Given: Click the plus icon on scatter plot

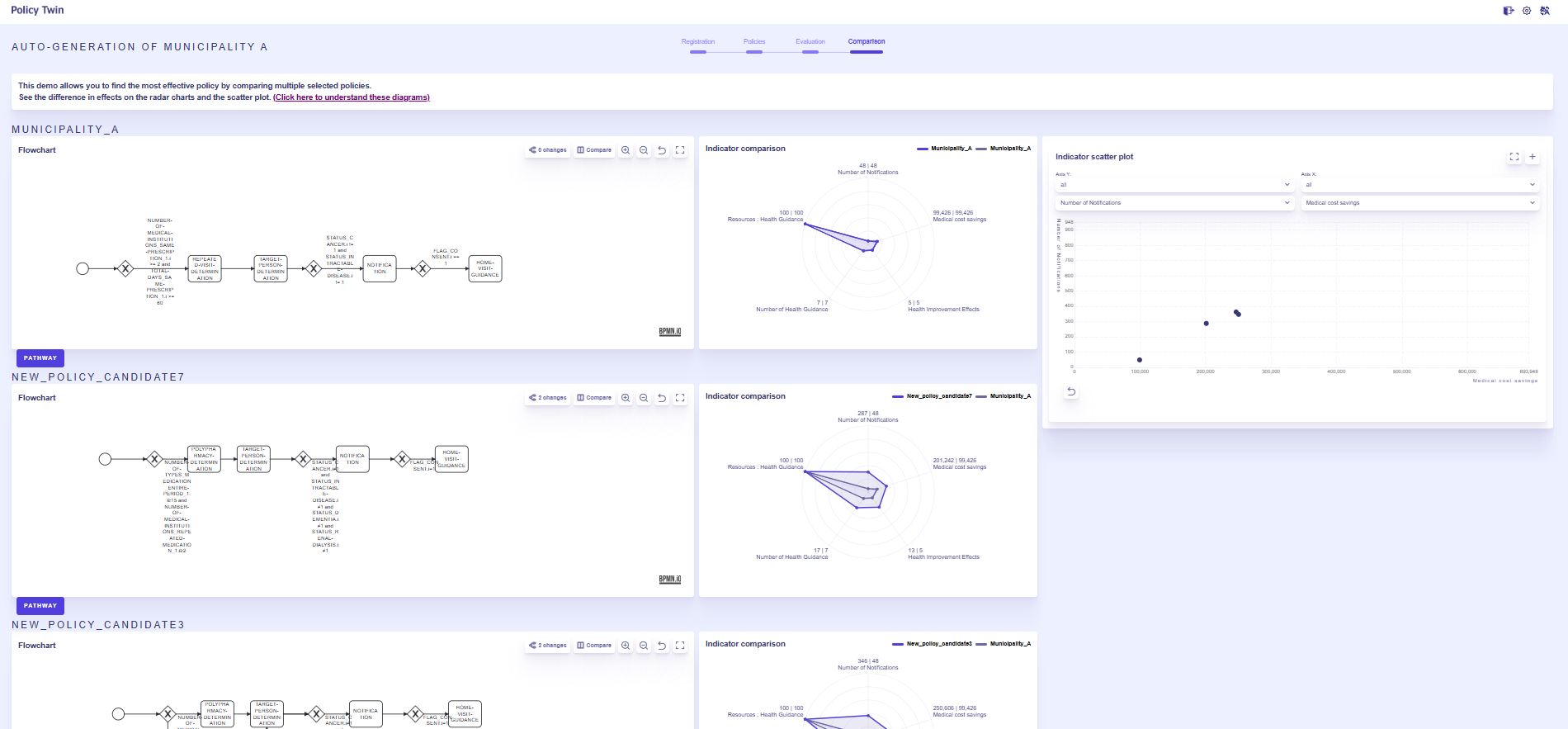Looking at the screenshot, I should pyautogui.click(x=1533, y=157).
